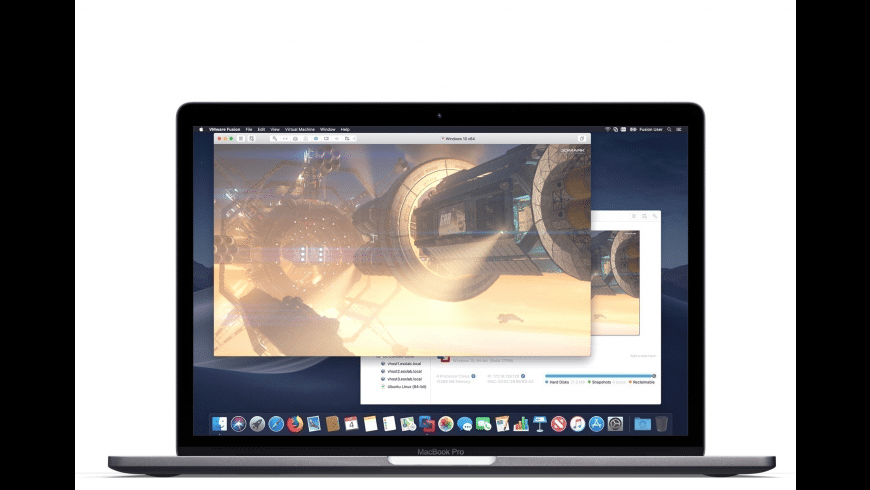Open the View menu
The height and width of the screenshot is (490, 870).
click(275, 129)
